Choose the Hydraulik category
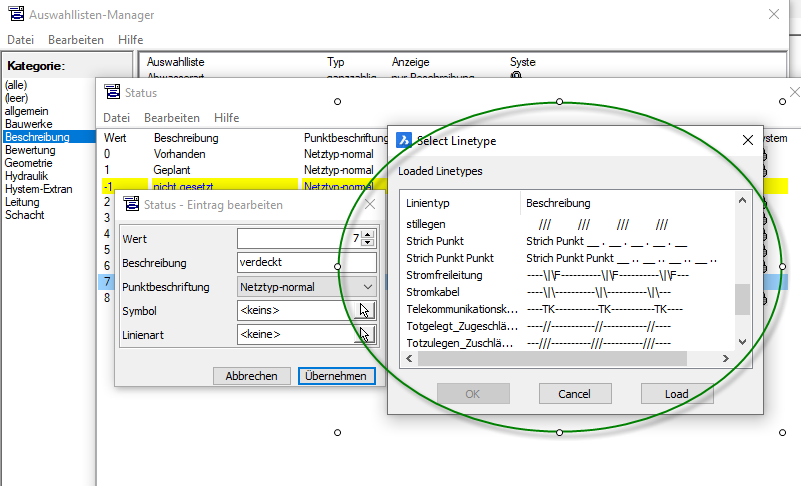 (x=29, y=176)
